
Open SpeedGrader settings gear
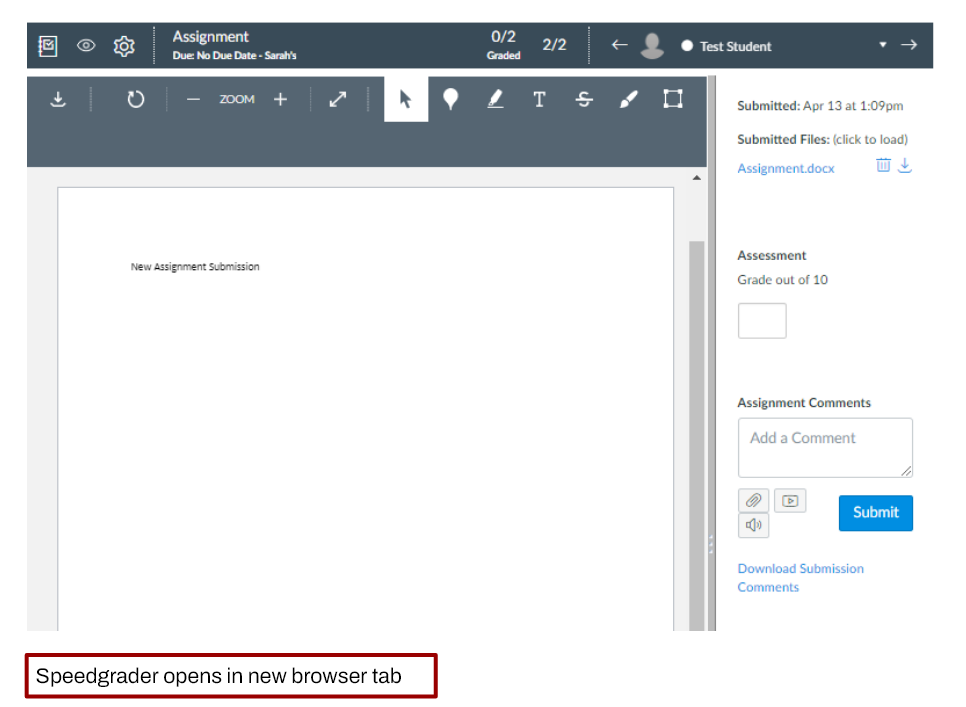[x=124, y=46]
